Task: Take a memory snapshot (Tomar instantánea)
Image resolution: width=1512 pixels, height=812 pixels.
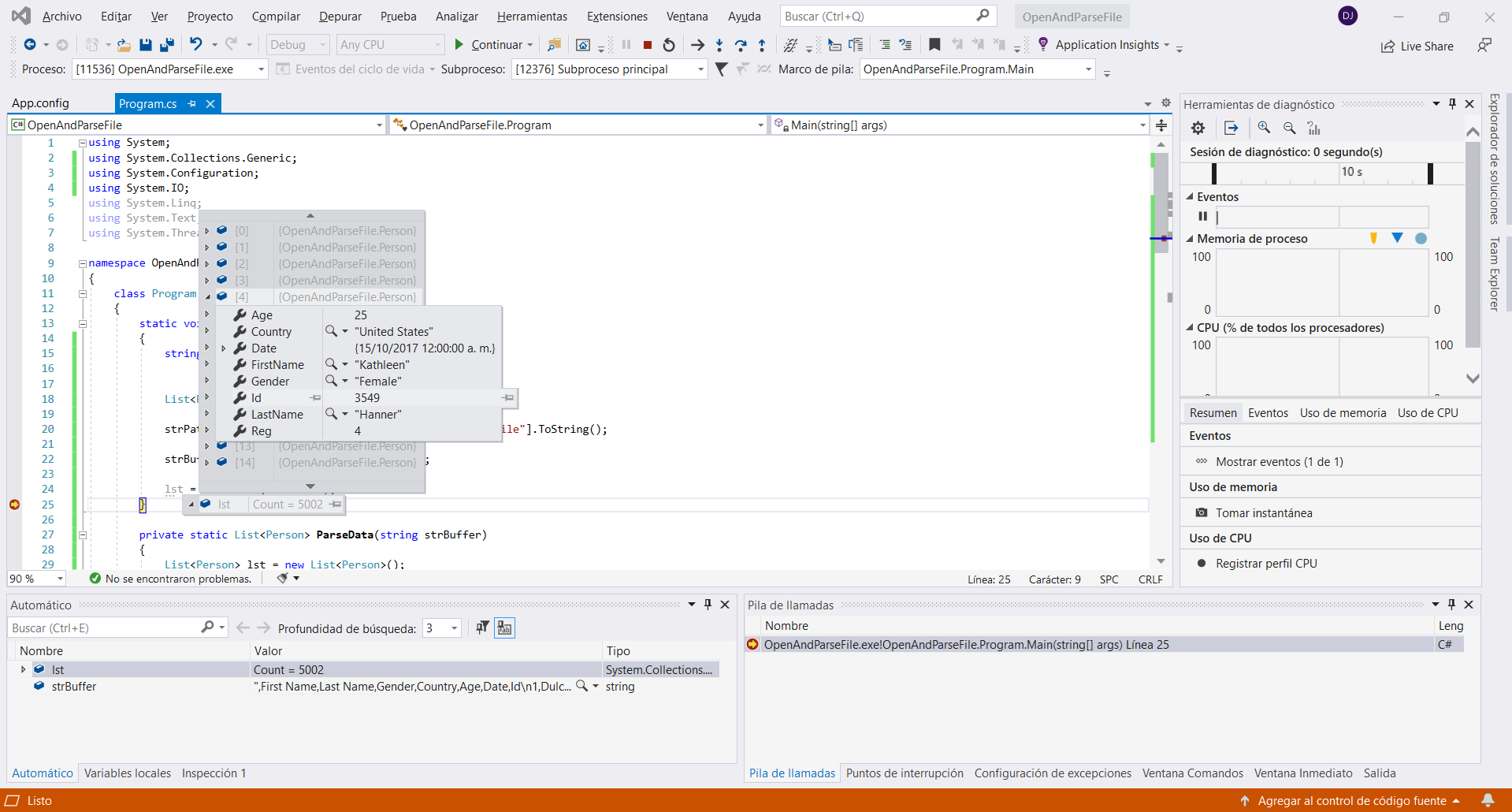Action: point(1263,513)
